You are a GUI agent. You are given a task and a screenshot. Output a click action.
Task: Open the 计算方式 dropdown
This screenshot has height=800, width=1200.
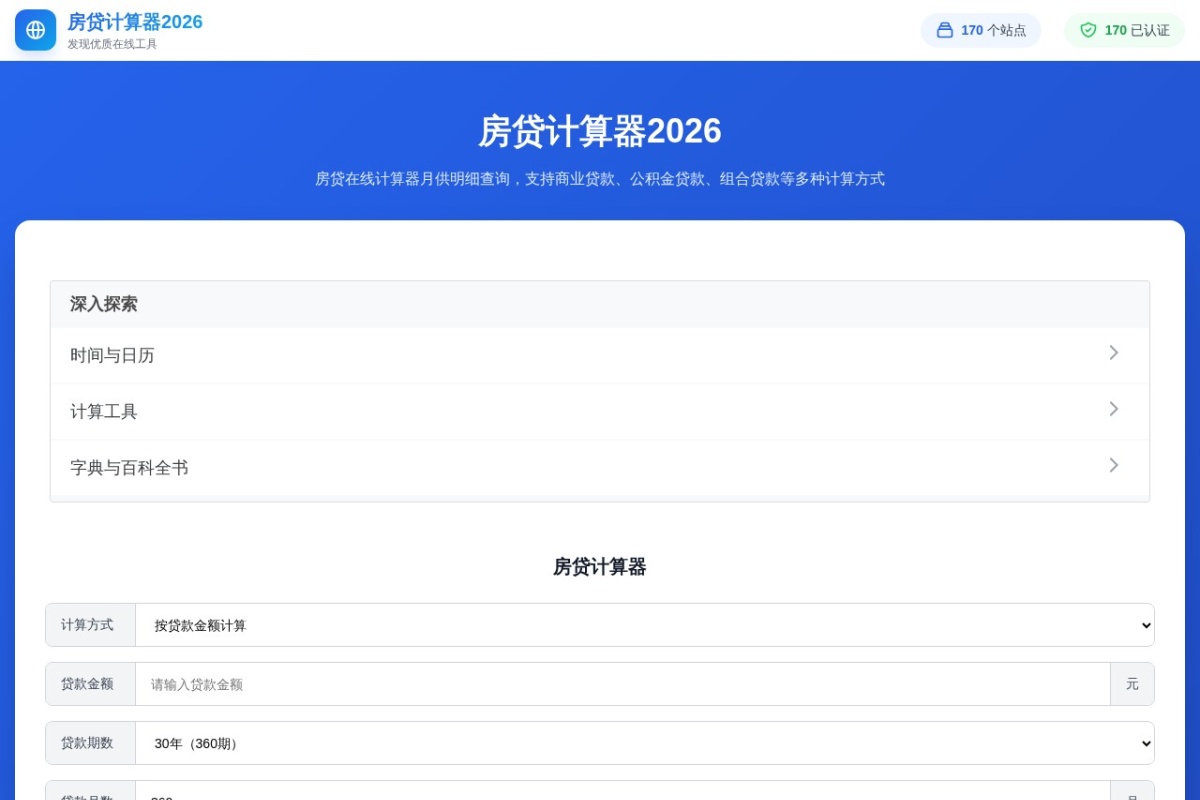(x=645, y=625)
